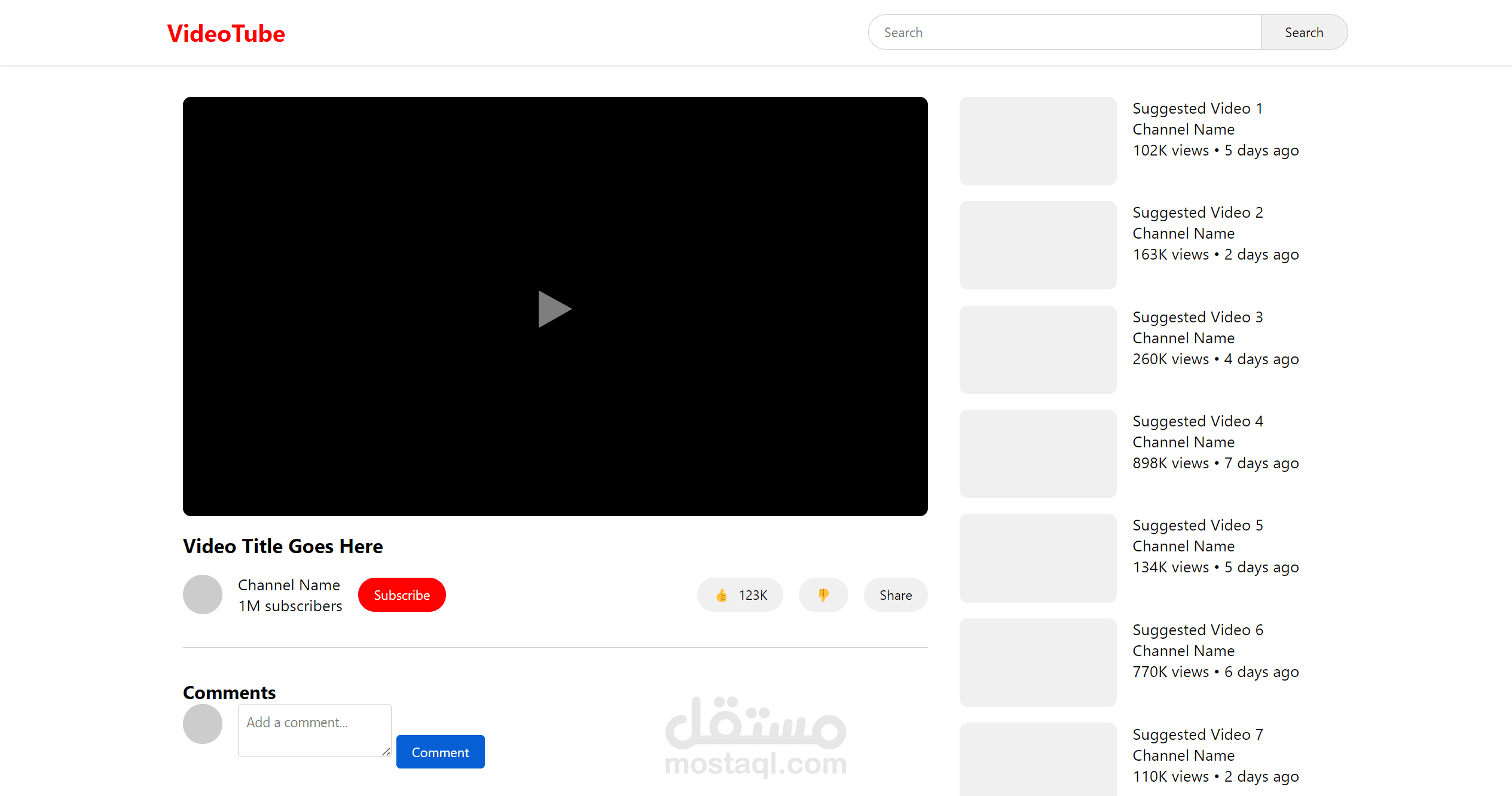The width and height of the screenshot is (1512, 796).
Task: Click the Video Title Goes Here heading
Action: (x=283, y=546)
